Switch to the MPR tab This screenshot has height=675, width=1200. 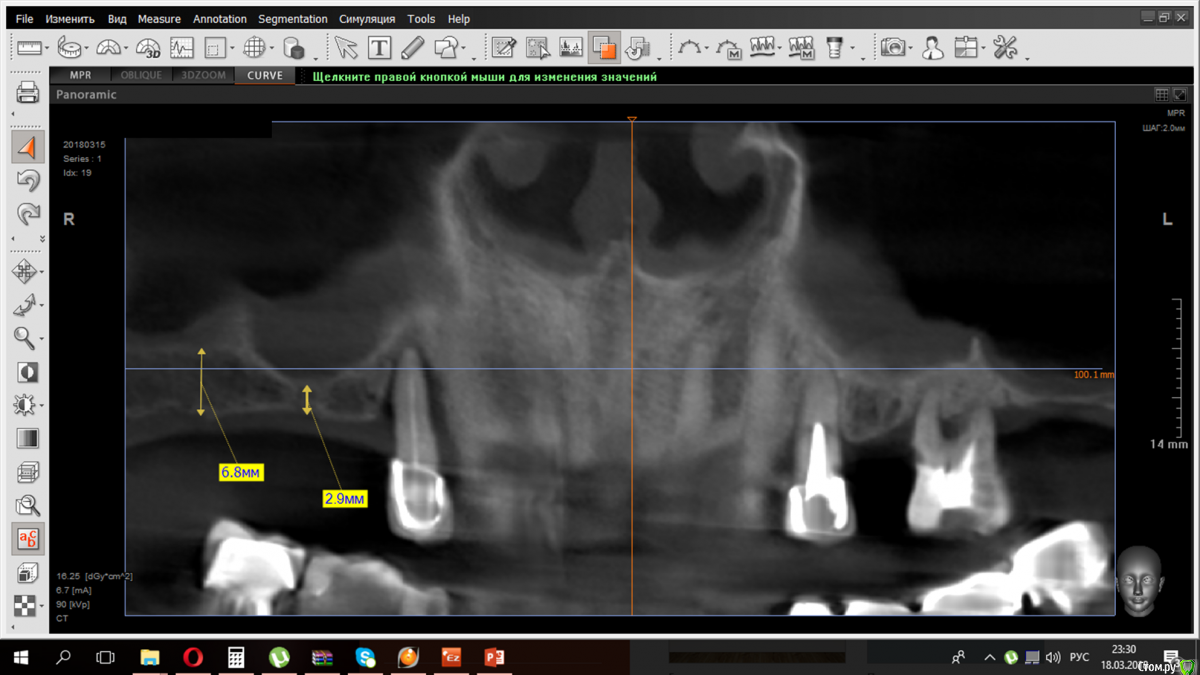(80, 76)
